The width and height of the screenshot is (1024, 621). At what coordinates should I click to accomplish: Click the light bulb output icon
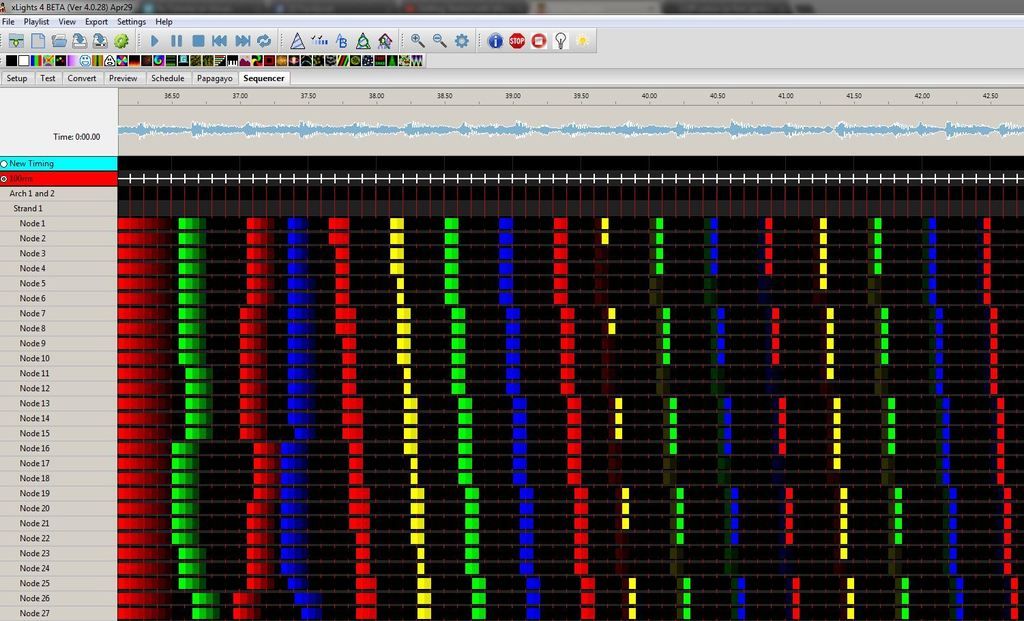(560, 41)
